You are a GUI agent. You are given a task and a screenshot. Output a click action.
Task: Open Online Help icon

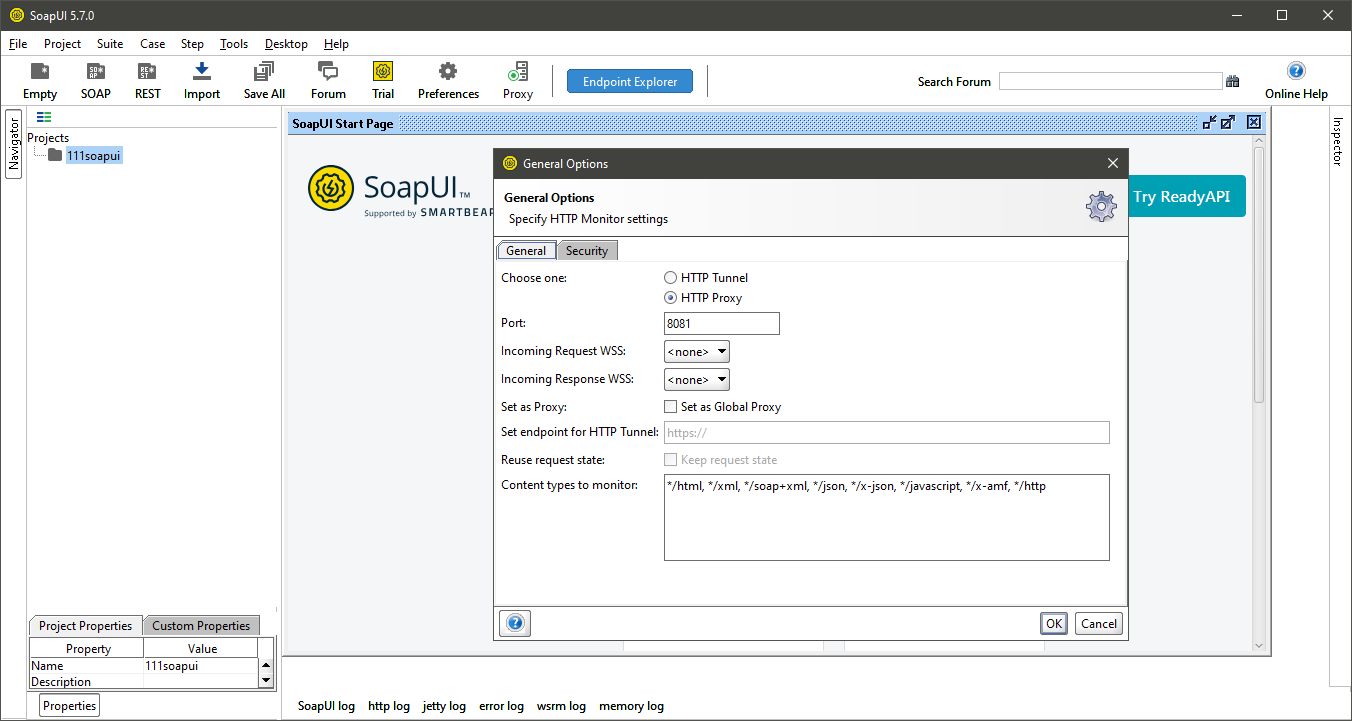pos(1296,80)
